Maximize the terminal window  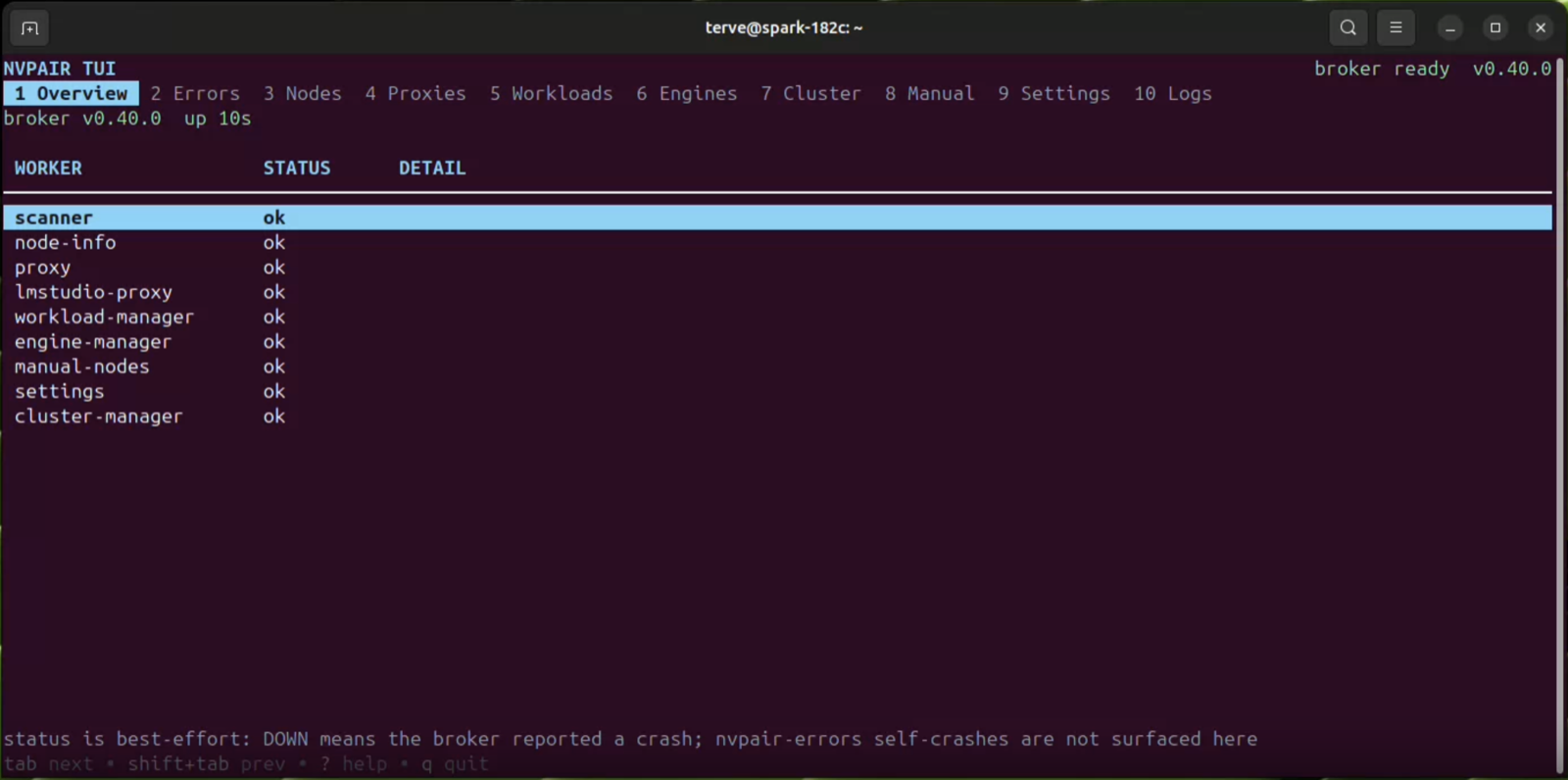point(1495,28)
